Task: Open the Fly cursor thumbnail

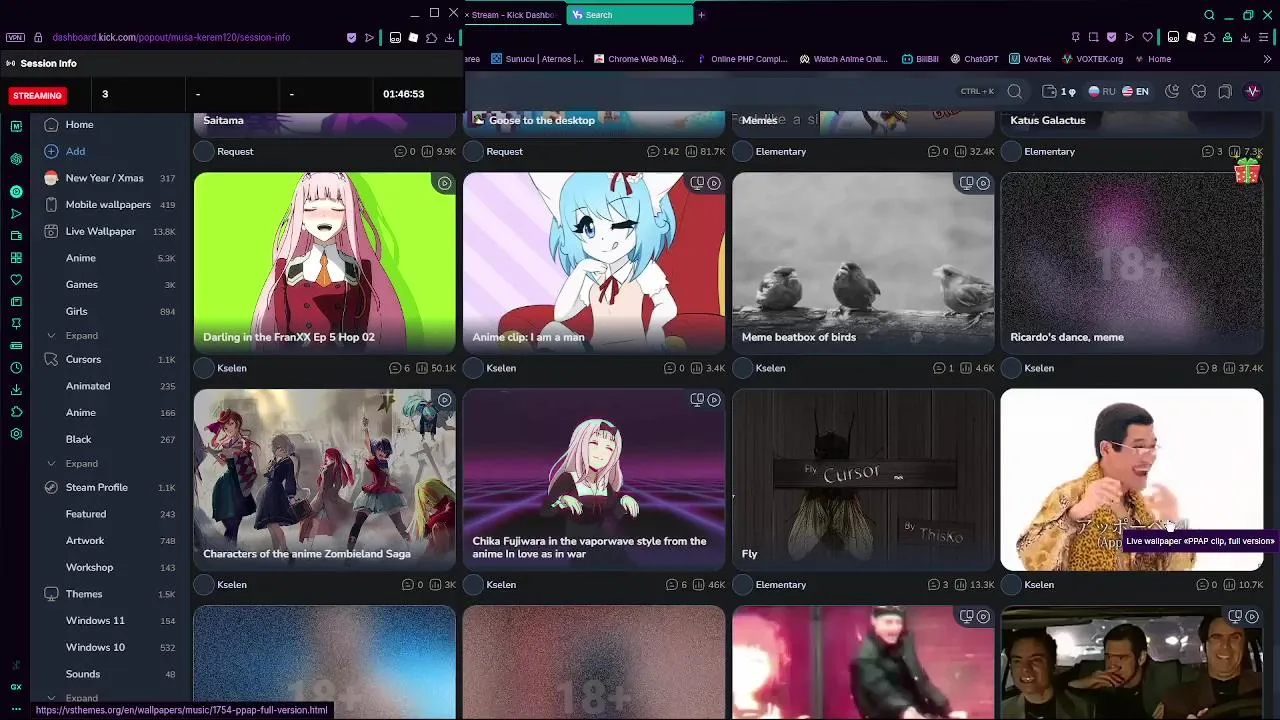Action: pyautogui.click(x=863, y=480)
